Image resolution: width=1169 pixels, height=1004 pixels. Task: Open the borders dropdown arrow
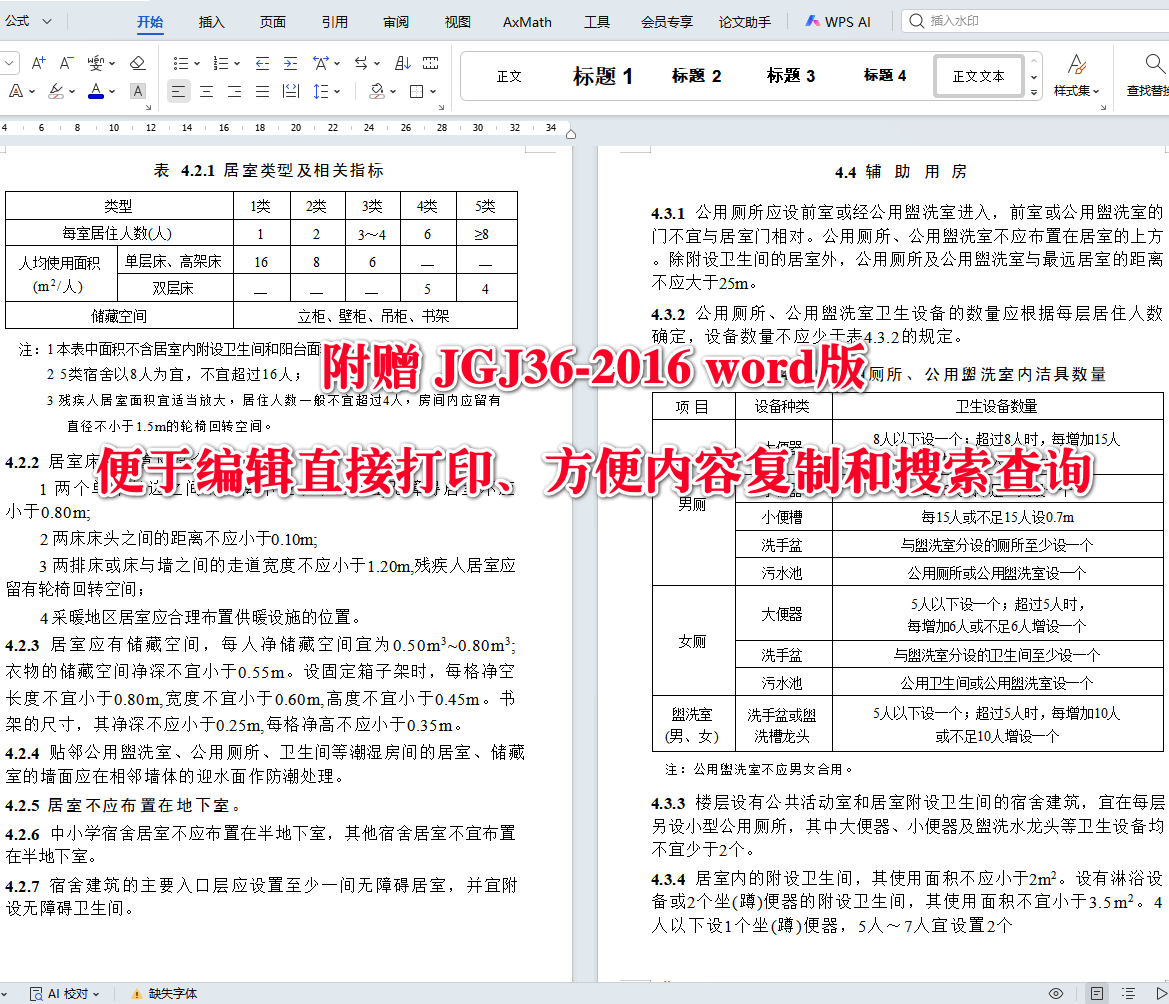click(432, 92)
